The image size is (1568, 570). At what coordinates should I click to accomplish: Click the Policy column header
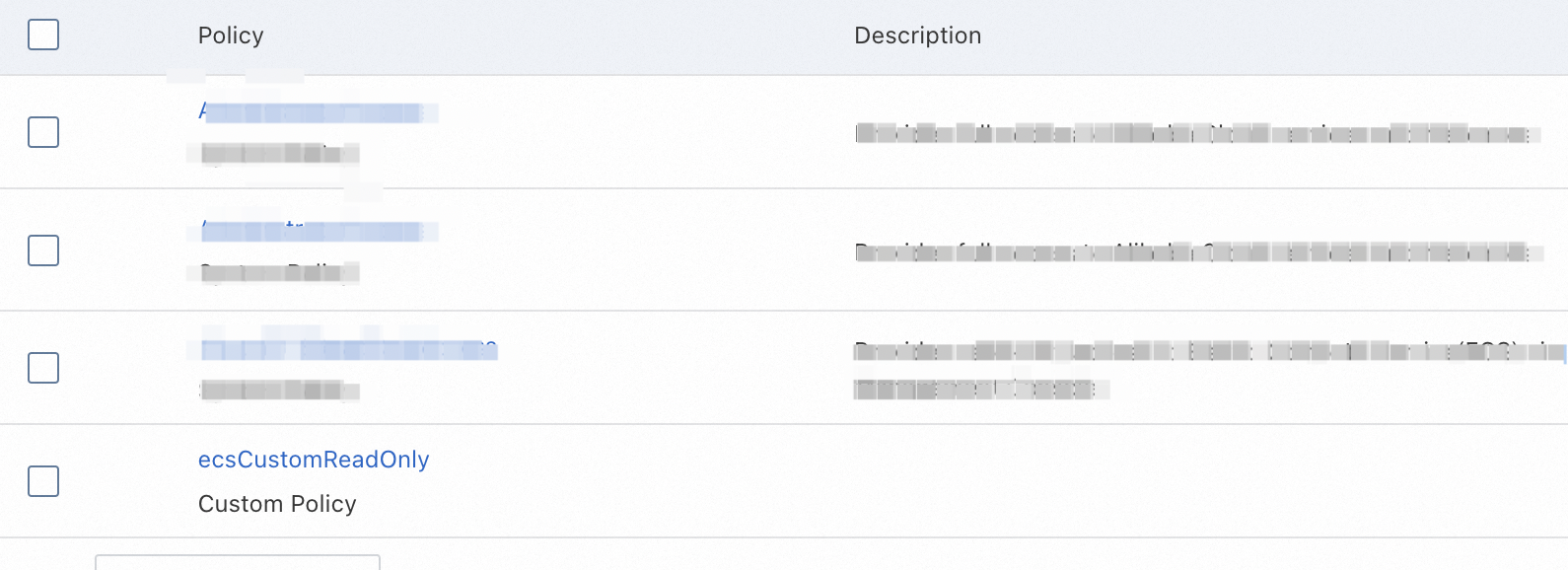[x=231, y=36]
